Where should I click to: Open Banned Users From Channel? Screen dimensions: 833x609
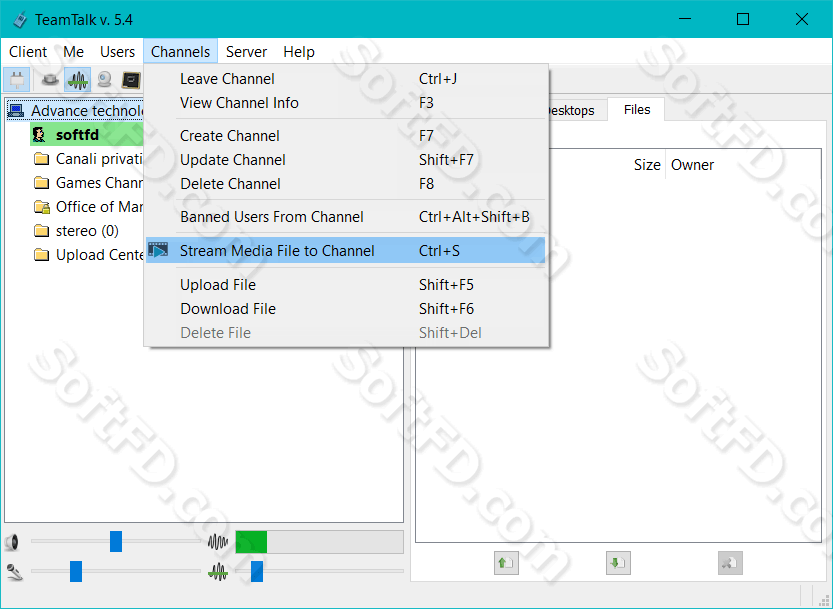tap(346, 217)
